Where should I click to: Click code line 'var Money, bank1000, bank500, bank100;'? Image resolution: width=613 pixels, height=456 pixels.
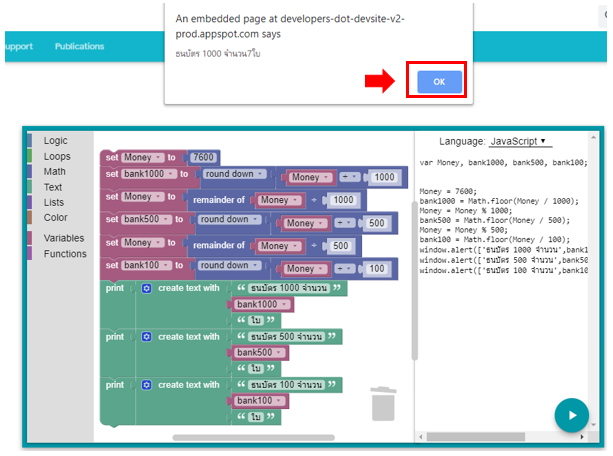pyautogui.click(x=503, y=162)
